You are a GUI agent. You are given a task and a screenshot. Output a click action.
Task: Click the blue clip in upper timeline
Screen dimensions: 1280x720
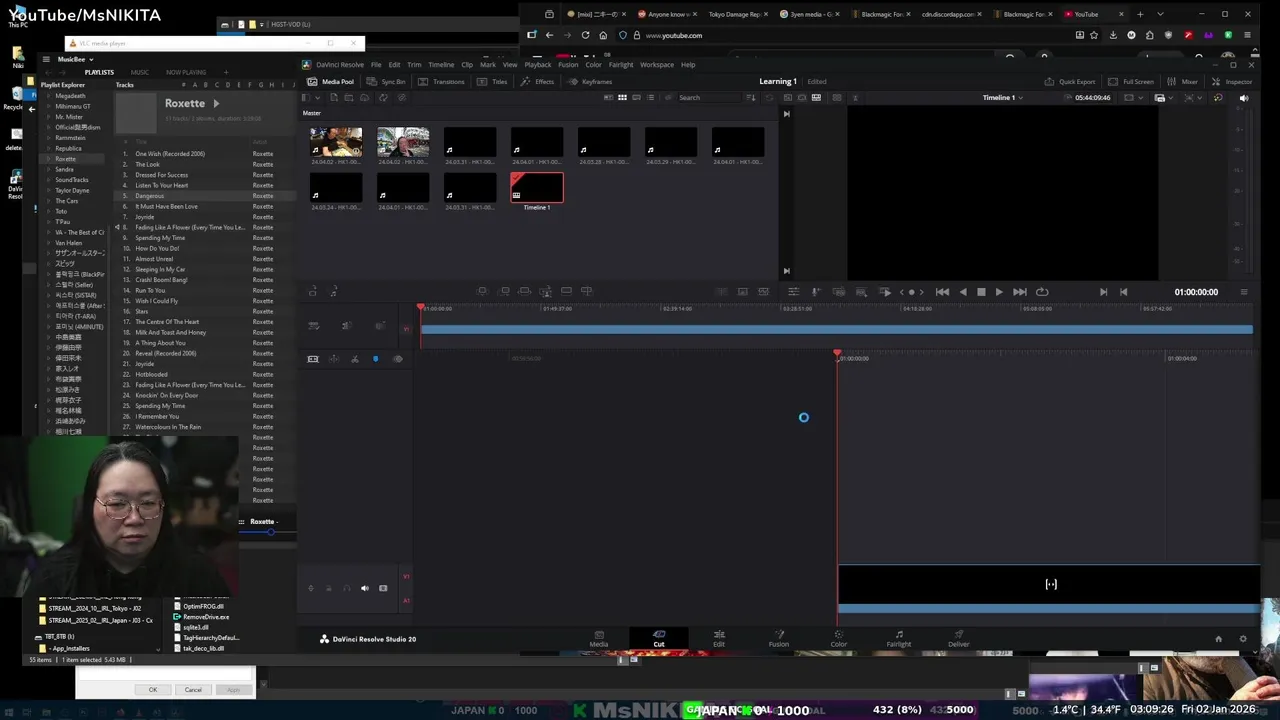point(836,329)
